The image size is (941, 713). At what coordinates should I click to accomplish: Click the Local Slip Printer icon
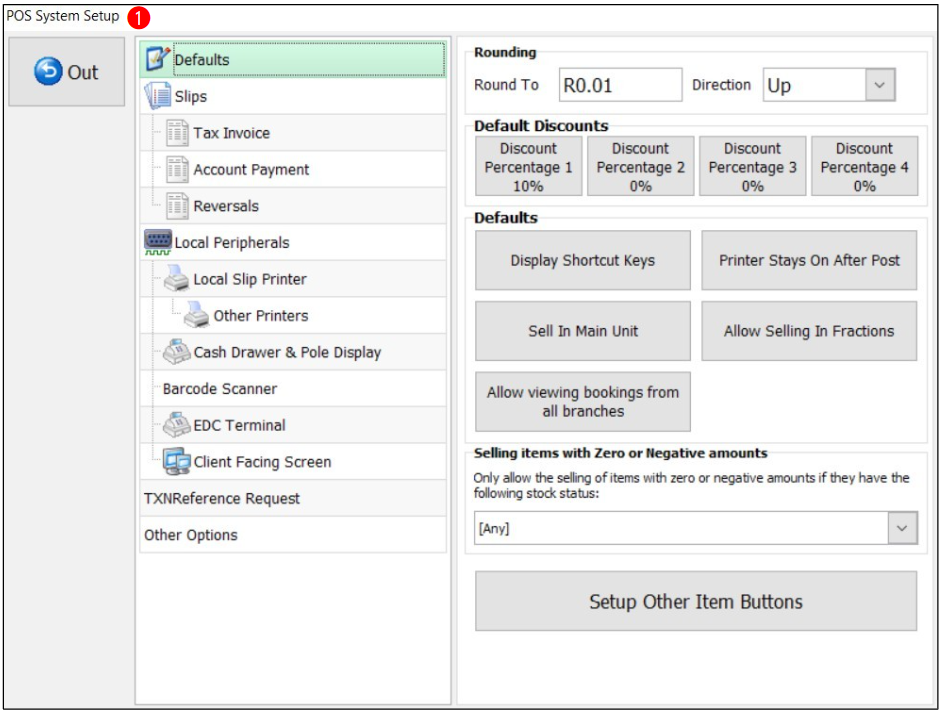(176, 278)
